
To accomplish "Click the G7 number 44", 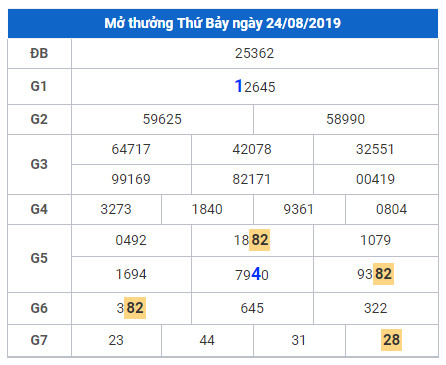I will pyautogui.click(x=207, y=340).
